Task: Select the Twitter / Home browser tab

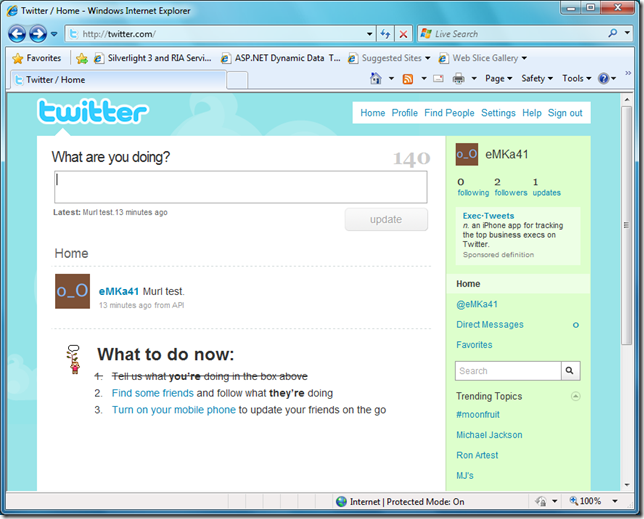Action: 118,80
